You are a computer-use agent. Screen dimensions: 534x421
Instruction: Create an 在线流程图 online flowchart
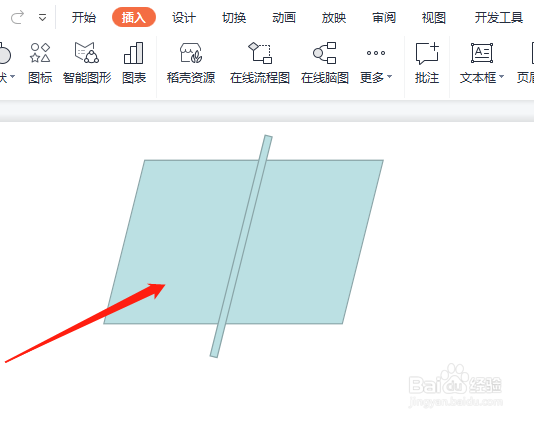pos(260,63)
